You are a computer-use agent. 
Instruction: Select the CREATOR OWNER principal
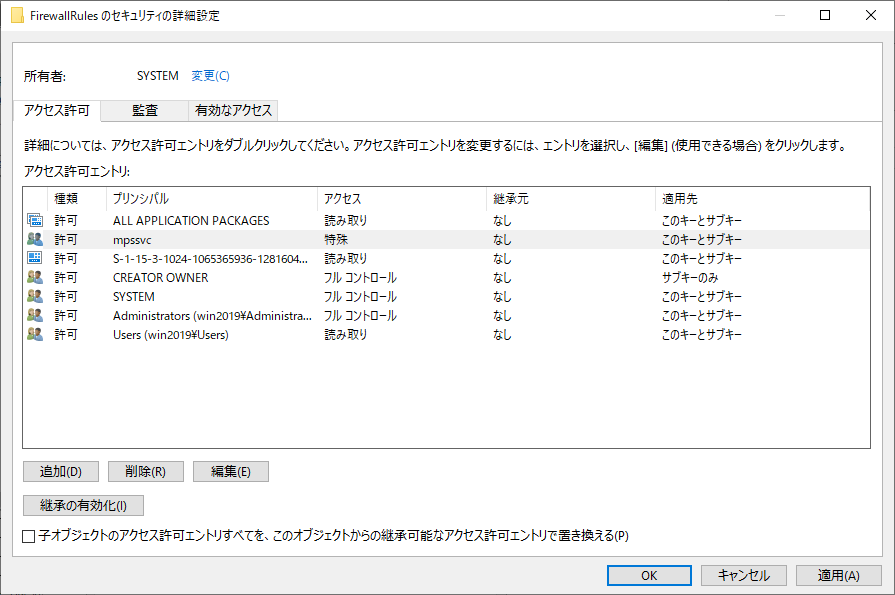[x=160, y=278]
